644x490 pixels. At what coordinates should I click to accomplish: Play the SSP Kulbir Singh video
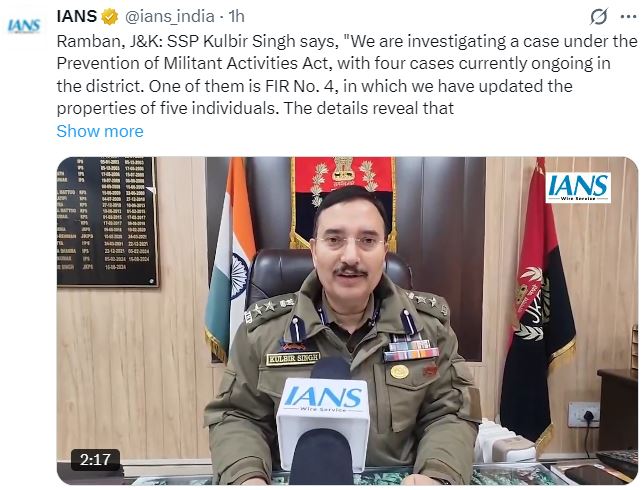click(347, 321)
